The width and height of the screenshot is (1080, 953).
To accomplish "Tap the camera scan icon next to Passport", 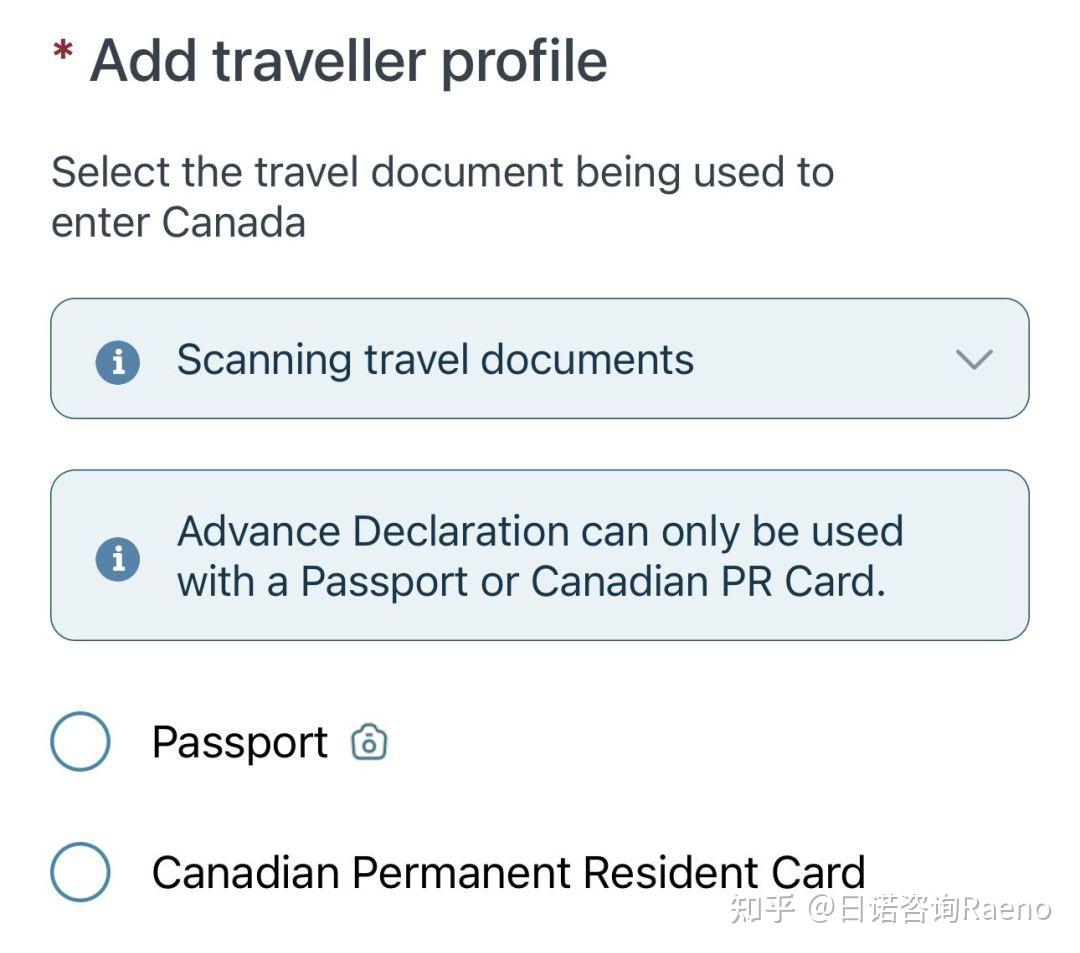I will click(369, 743).
